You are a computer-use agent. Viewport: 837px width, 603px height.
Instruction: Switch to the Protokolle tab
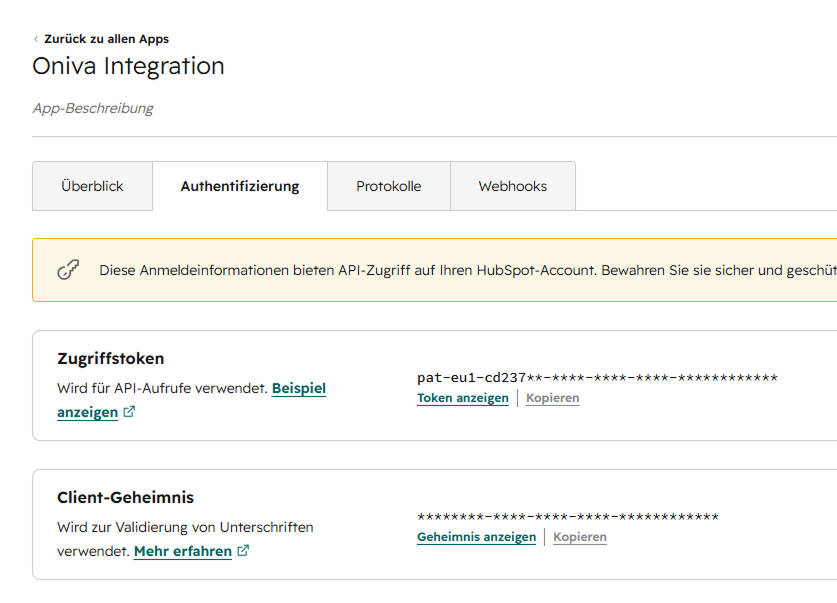point(389,186)
